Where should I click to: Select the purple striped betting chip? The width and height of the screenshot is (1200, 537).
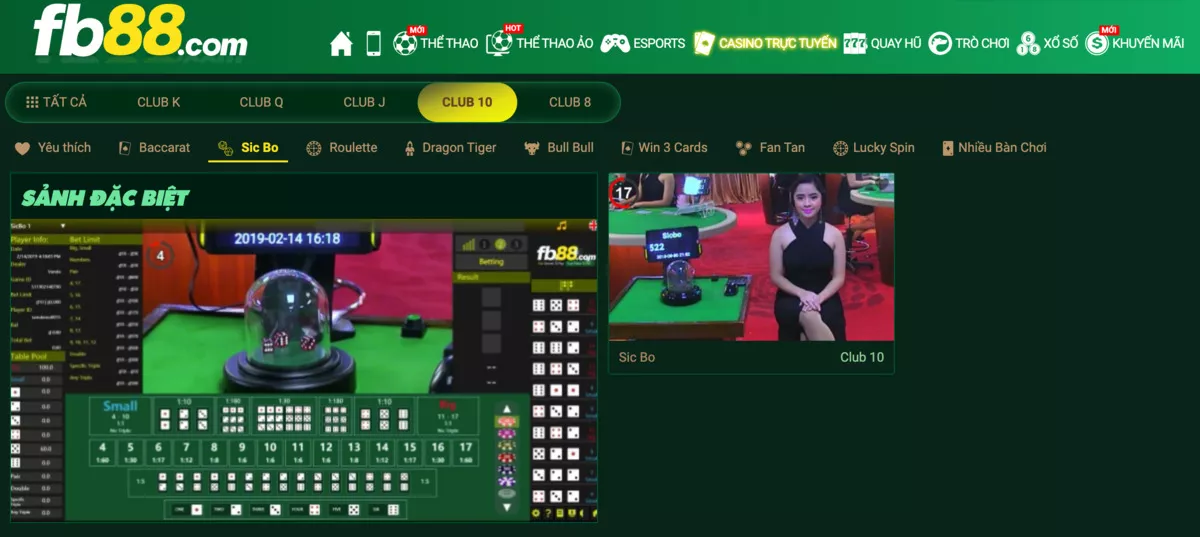507,481
